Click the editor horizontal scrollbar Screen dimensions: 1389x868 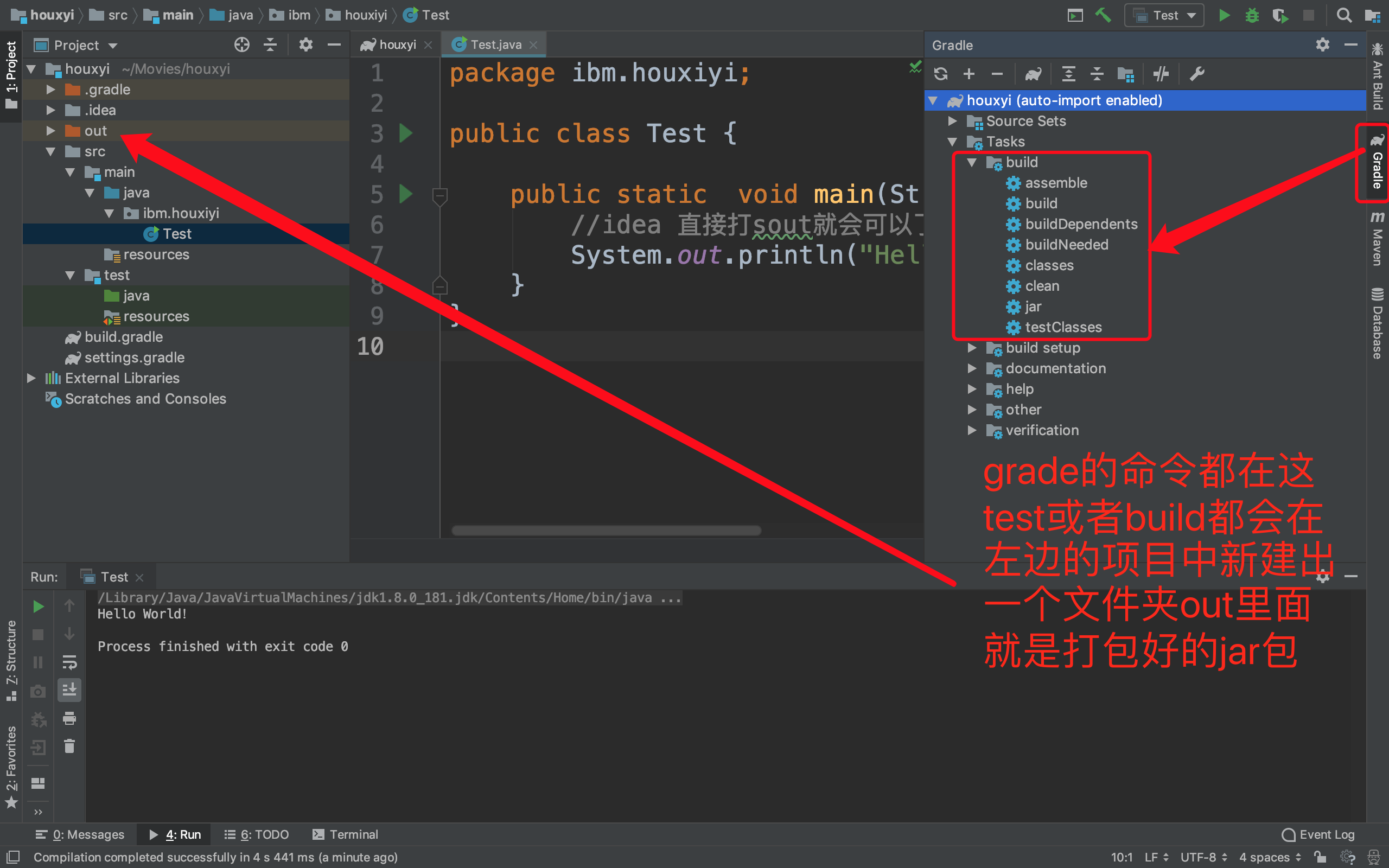(x=606, y=531)
